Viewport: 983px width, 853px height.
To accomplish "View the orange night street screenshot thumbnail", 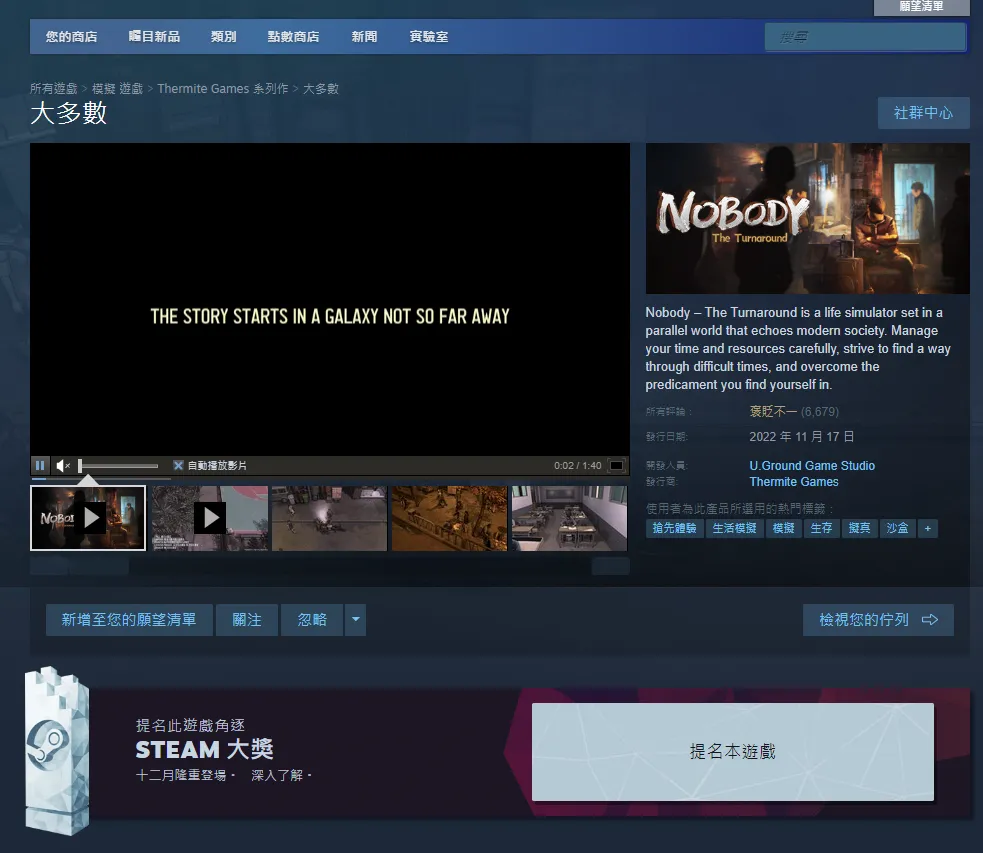I will coord(449,518).
